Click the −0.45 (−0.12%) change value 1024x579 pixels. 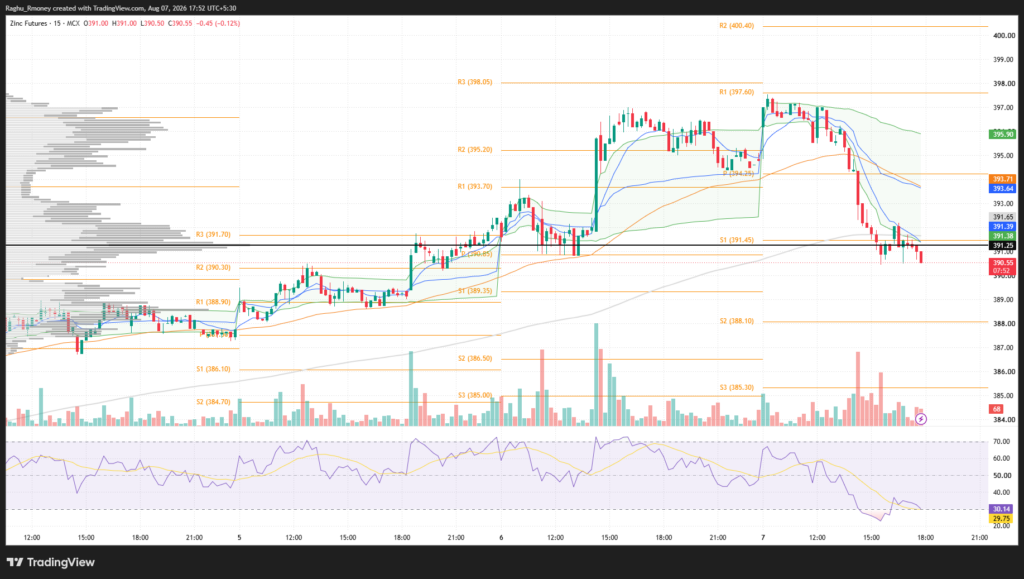click(218, 23)
